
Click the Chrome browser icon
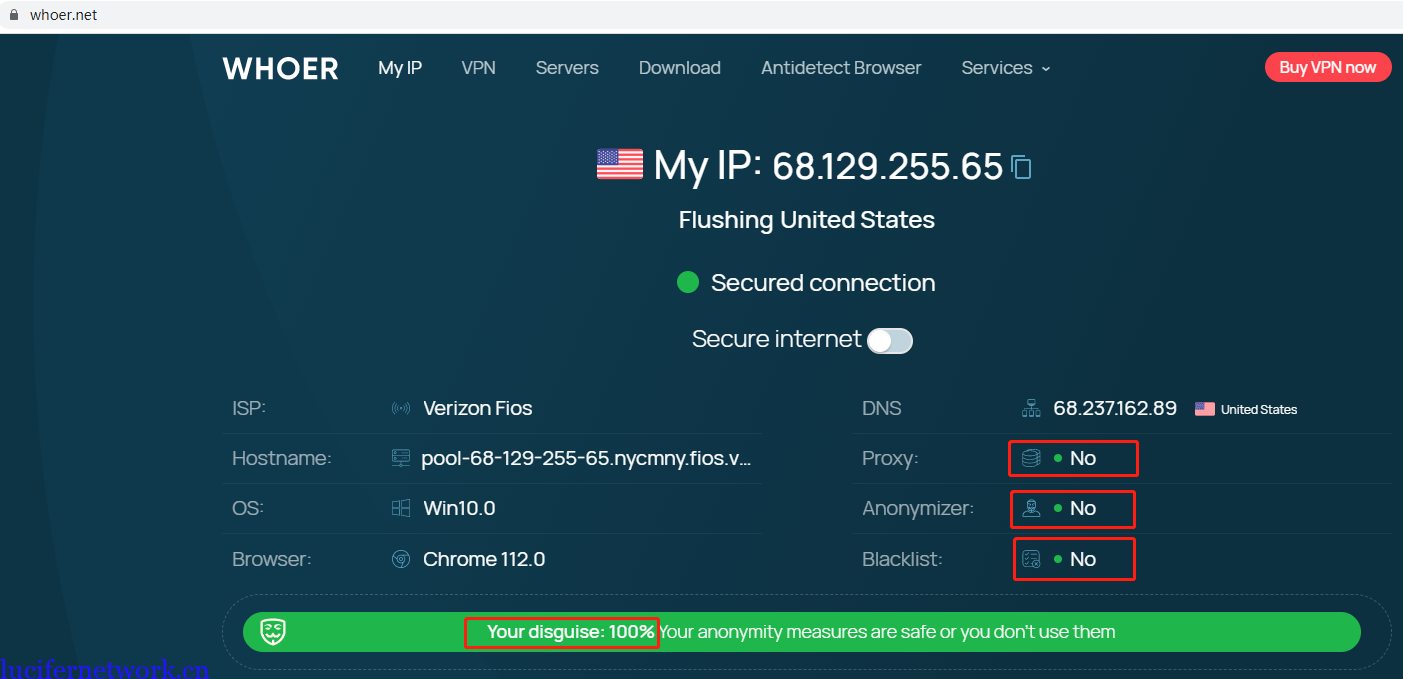pyautogui.click(x=401, y=559)
